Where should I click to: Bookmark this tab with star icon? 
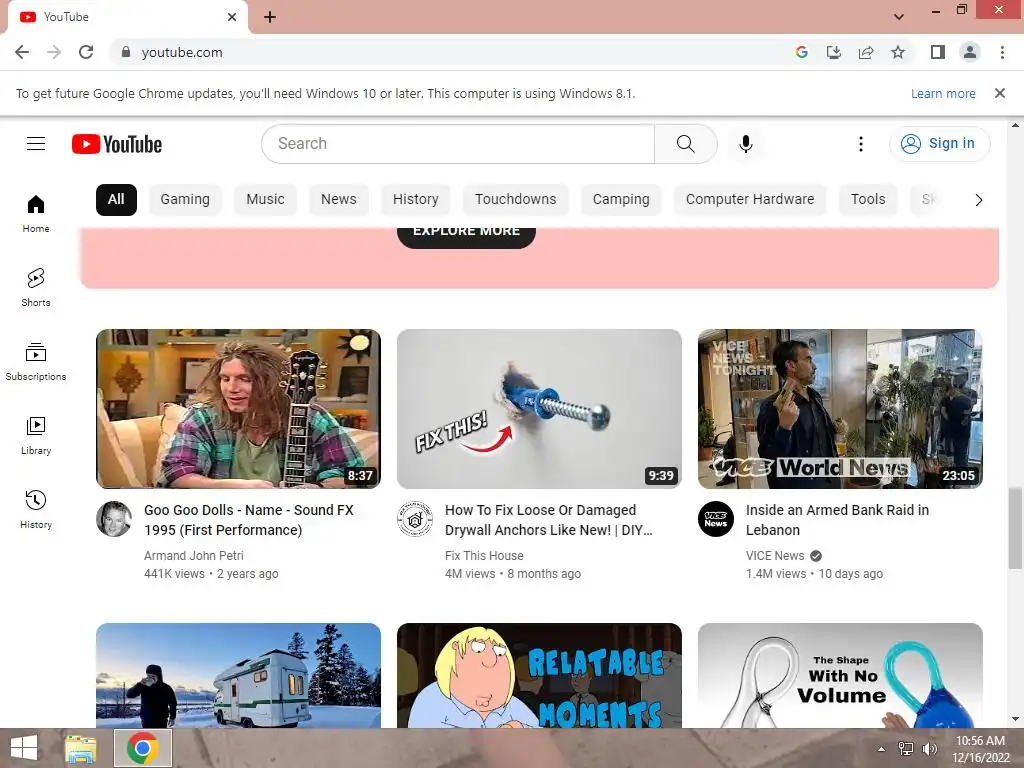pos(898,52)
